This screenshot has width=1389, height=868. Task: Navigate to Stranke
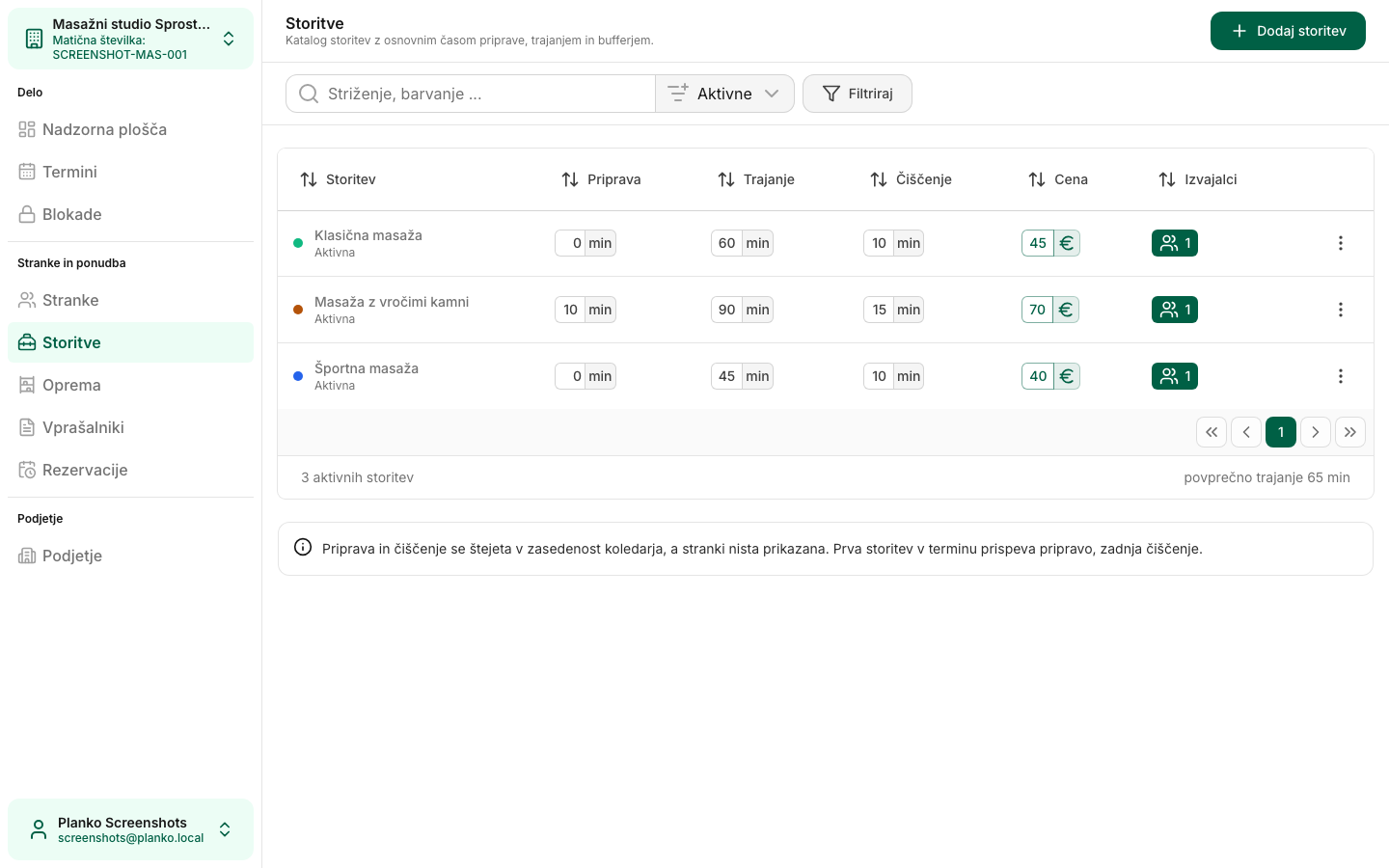coord(130,300)
